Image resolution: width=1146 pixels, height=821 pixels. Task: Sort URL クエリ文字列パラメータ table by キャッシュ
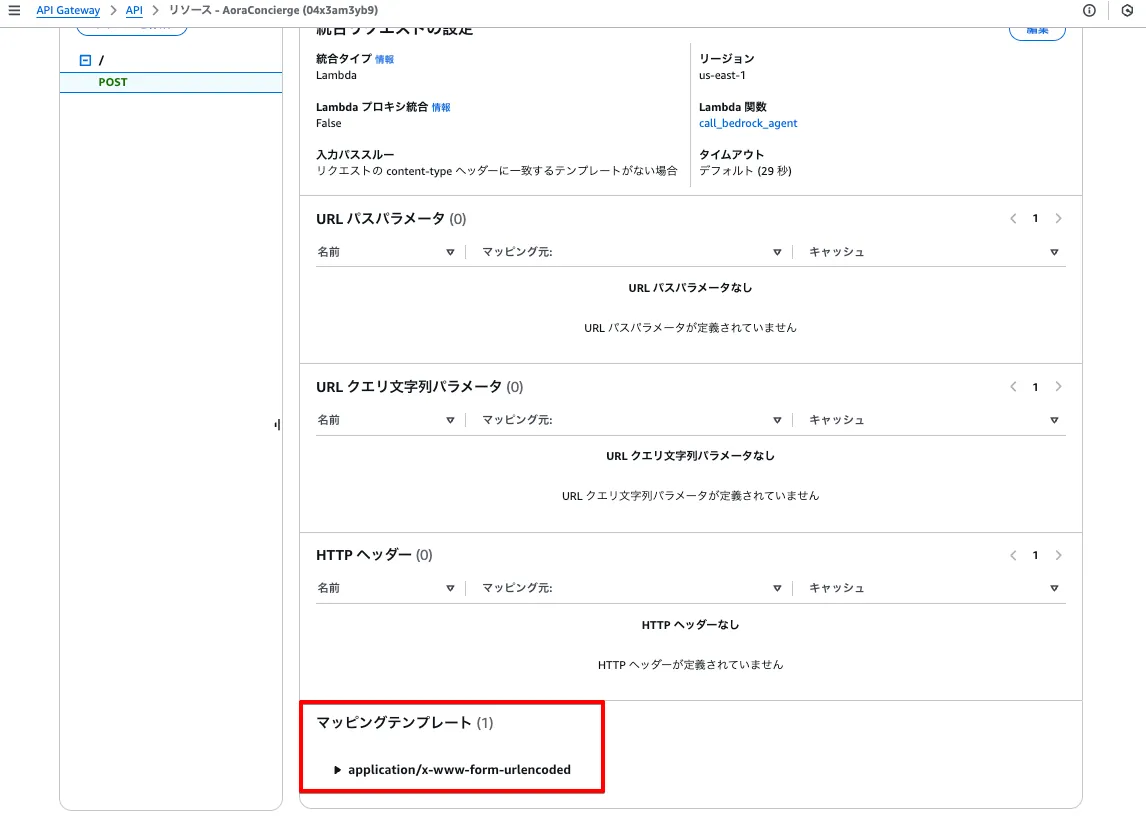[1054, 420]
